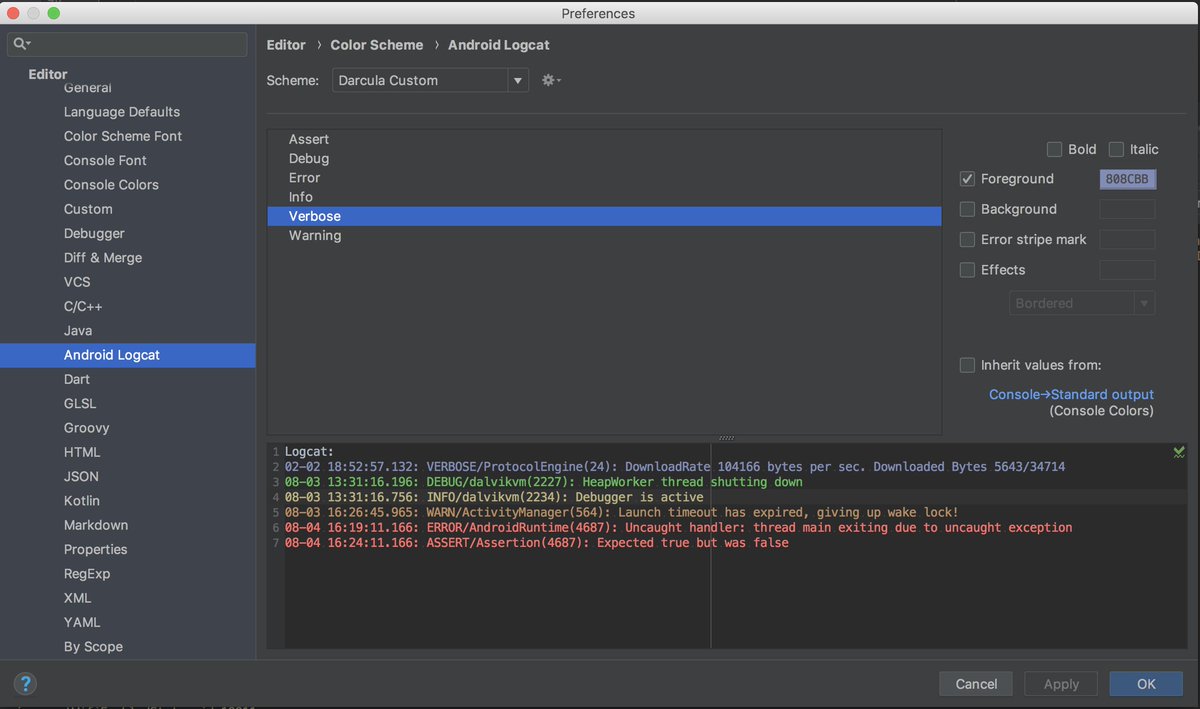
Task: Click the green checkmark inspection icon in the preview
Action: 1179,452
